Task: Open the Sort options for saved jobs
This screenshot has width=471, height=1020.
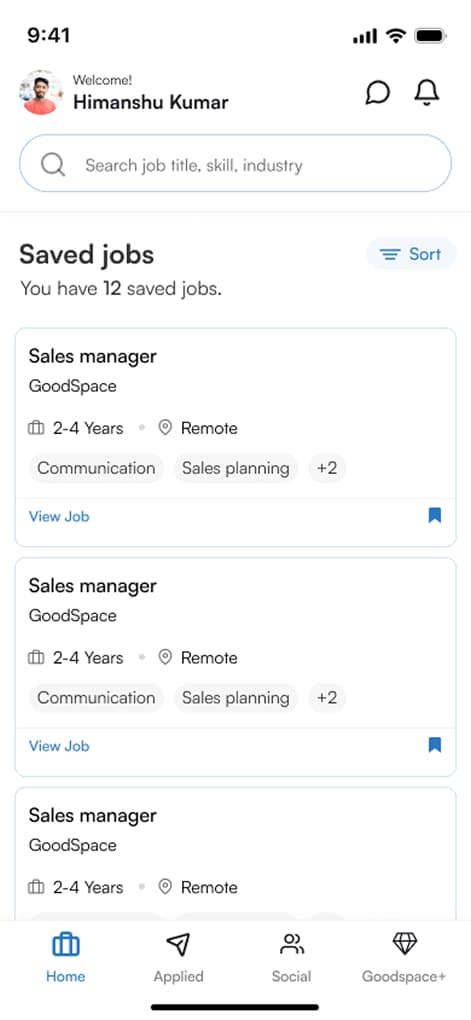Action: [411, 254]
